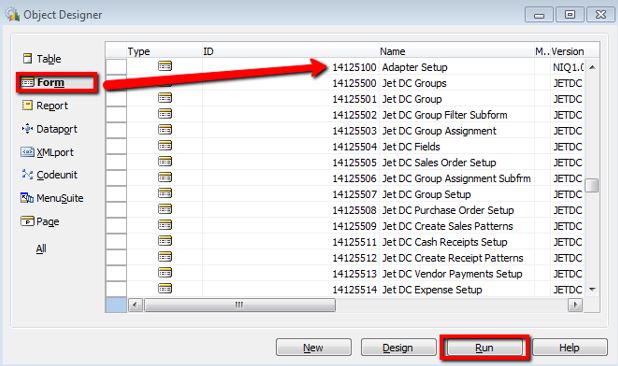Click the New button
Image resolution: width=618 pixels, height=366 pixels.
click(x=313, y=347)
